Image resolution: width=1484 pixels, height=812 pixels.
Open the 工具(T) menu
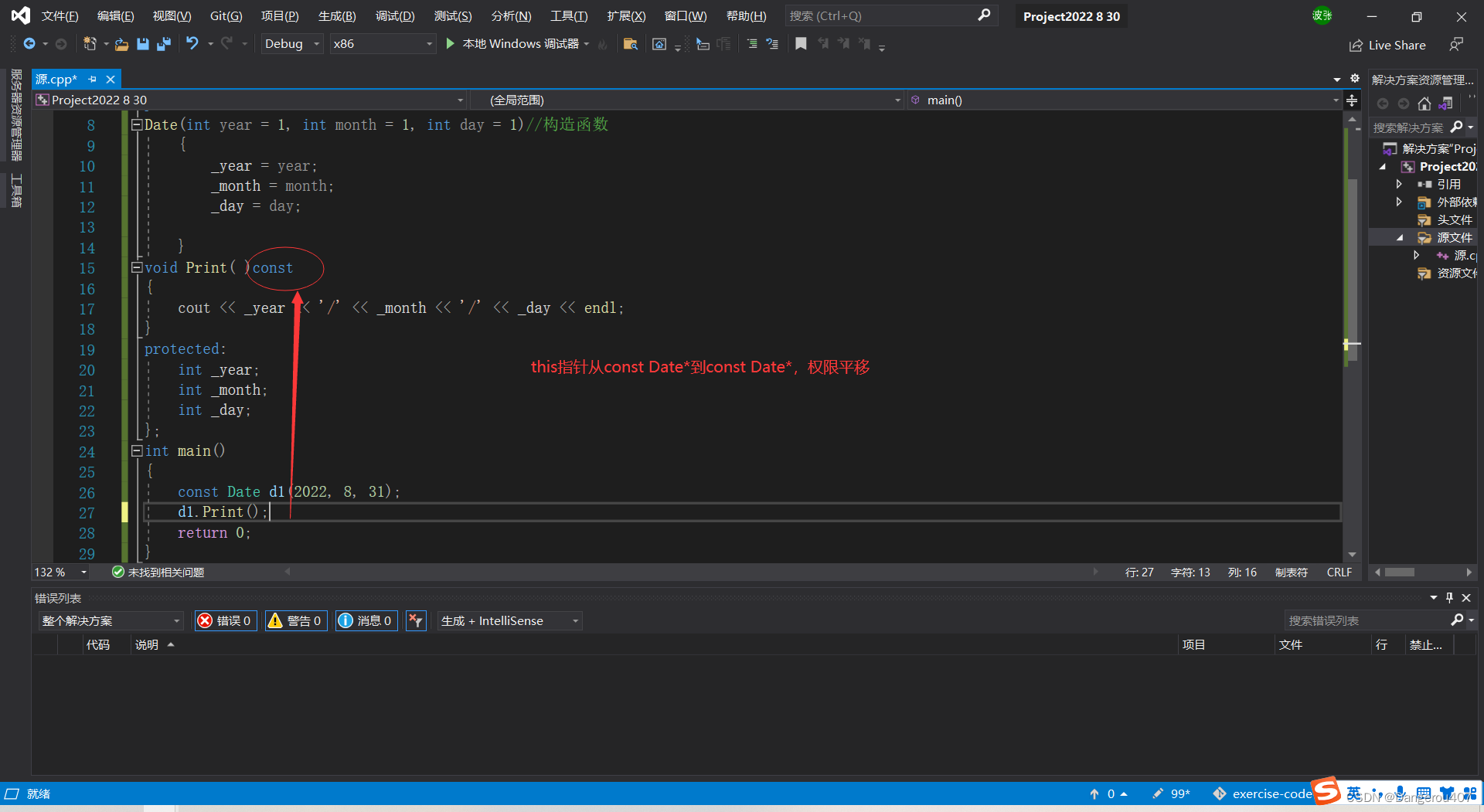[569, 15]
